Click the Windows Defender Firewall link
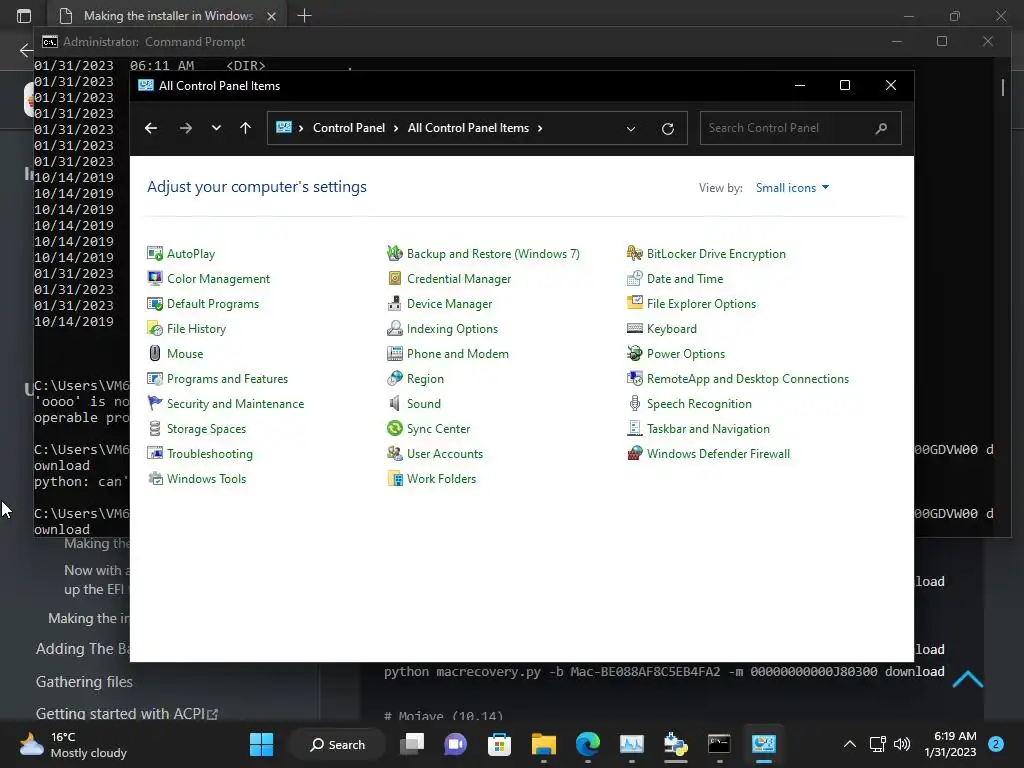The height and width of the screenshot is (768, 1024). pos(718,453)
